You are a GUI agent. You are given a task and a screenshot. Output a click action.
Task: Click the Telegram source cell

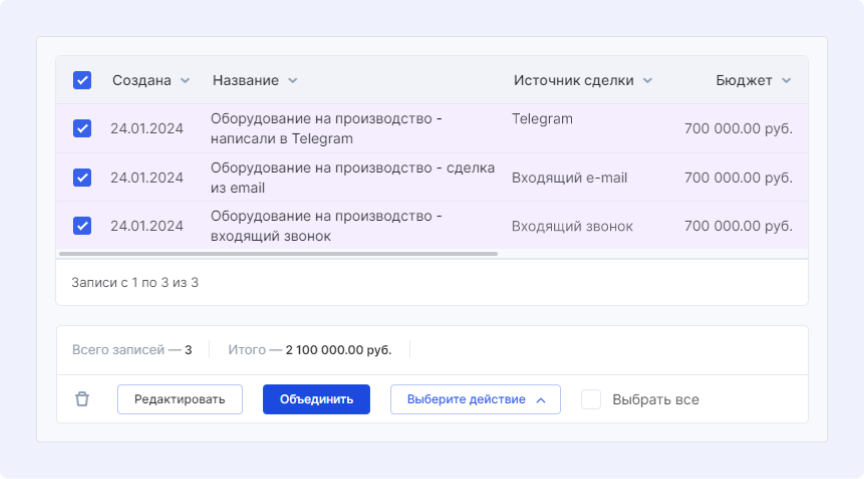tap(542, 119)
